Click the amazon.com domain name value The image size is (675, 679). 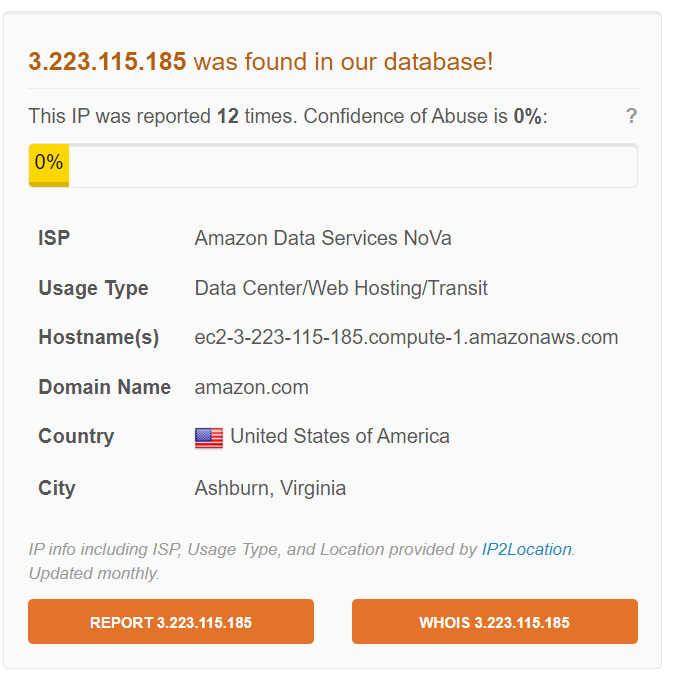251,387
